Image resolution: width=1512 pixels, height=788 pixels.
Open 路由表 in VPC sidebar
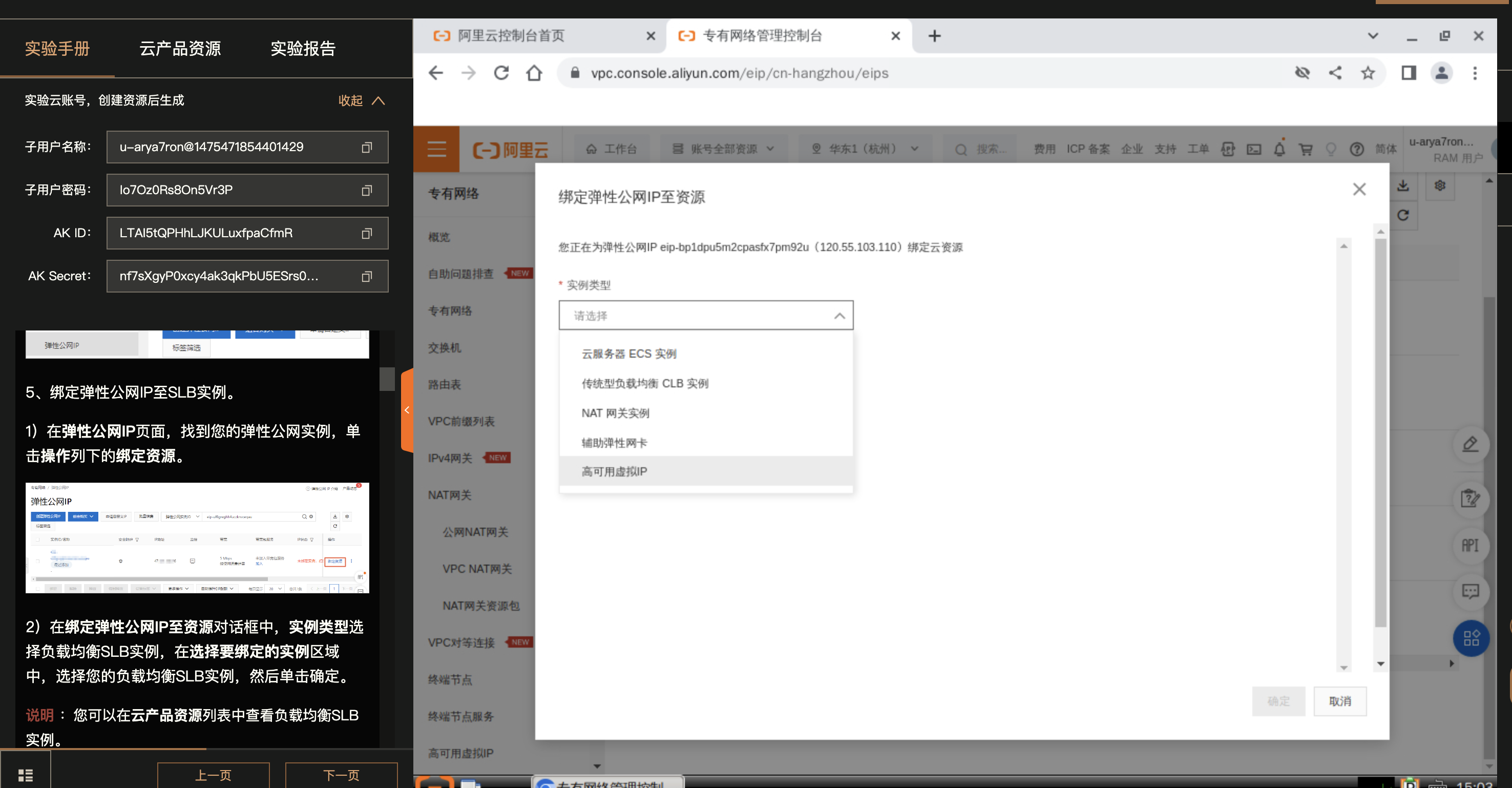coord(444,385)
